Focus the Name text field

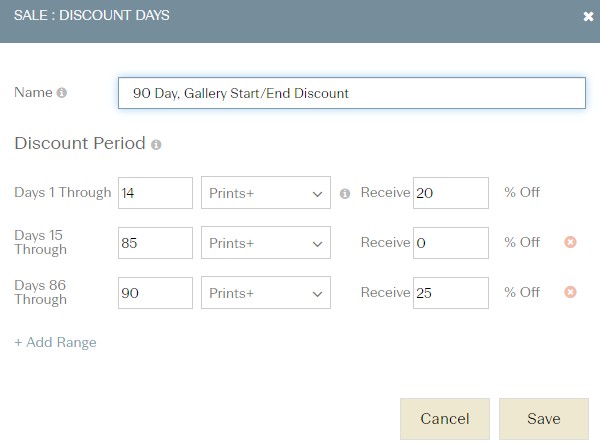point(352,93)
